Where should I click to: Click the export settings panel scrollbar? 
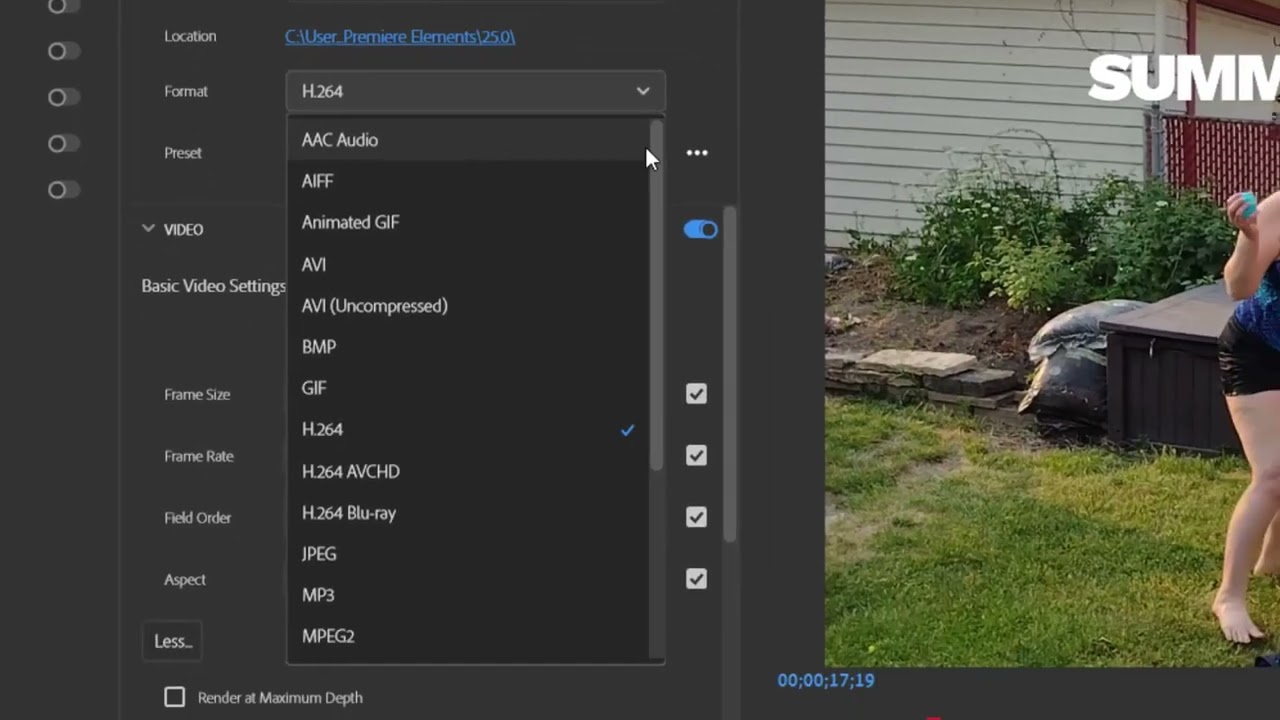730,375
